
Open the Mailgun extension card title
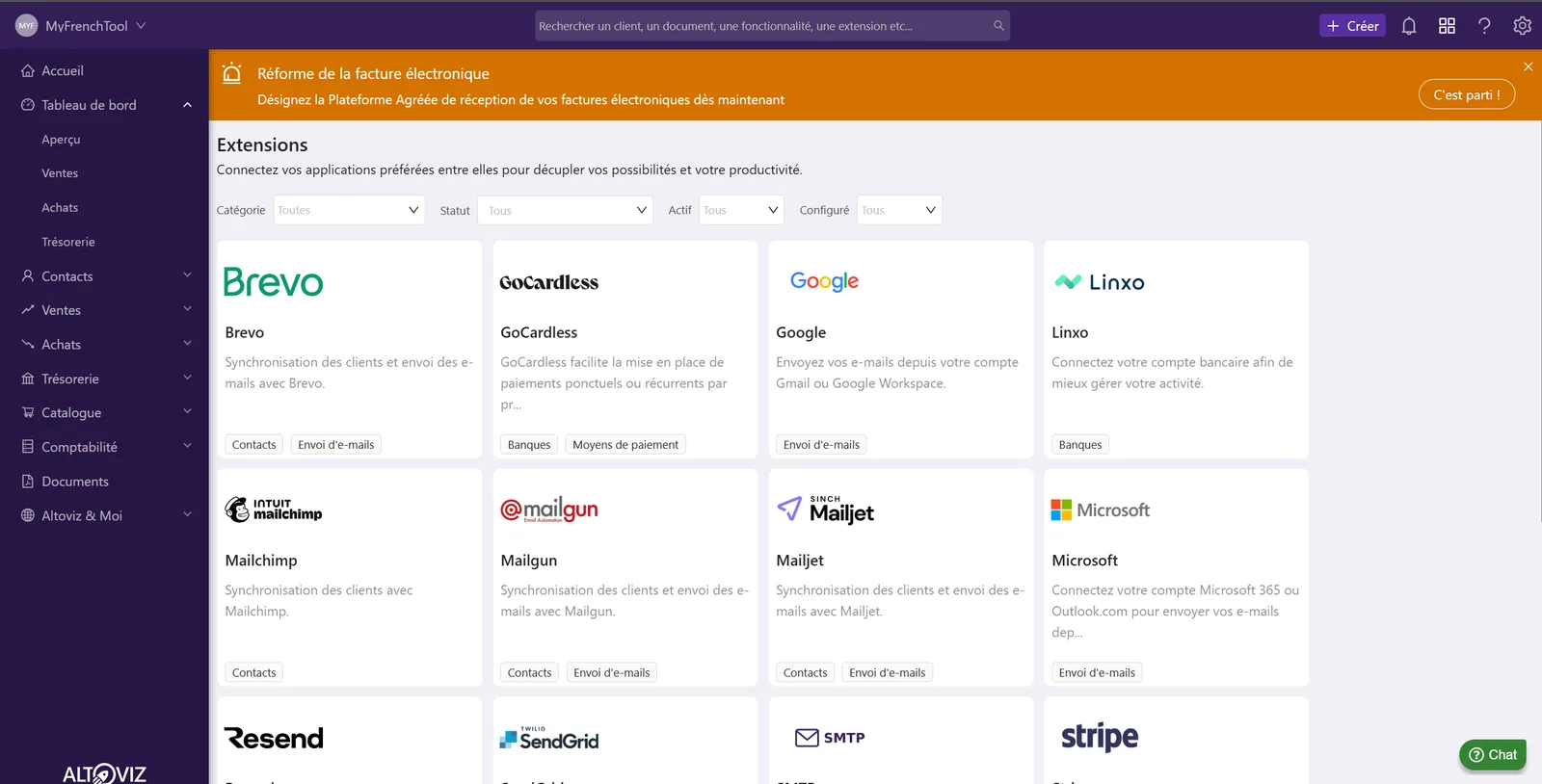pyautogui.click(x=528, y=561)
